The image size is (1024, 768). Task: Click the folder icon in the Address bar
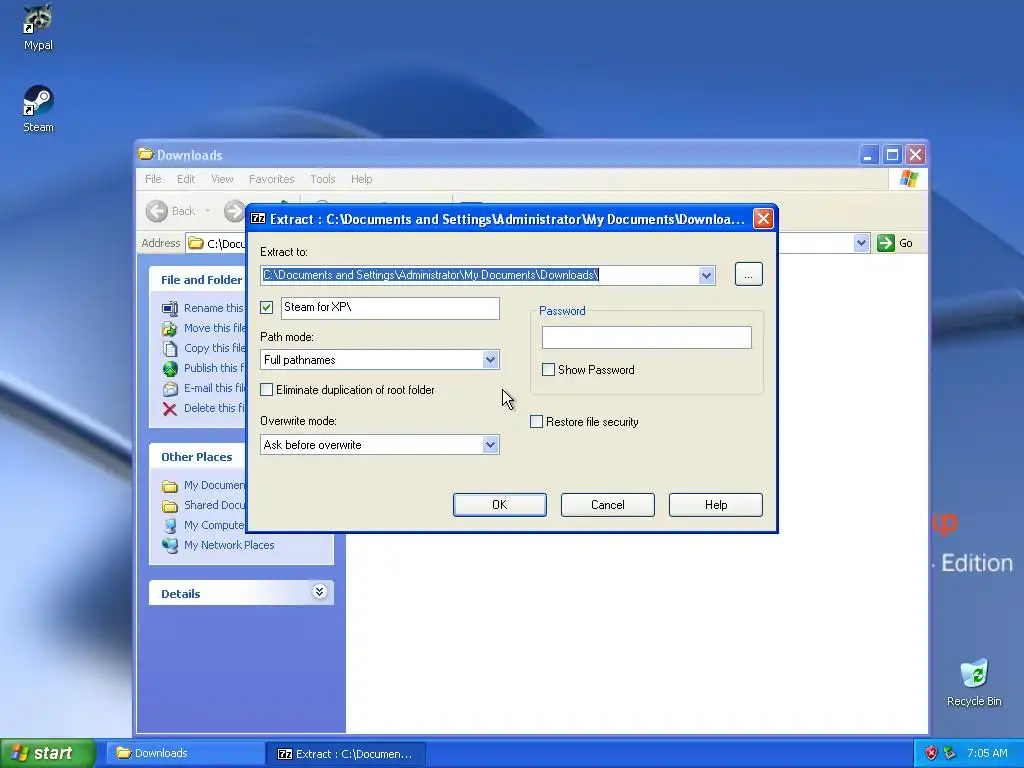coord(196,244)
